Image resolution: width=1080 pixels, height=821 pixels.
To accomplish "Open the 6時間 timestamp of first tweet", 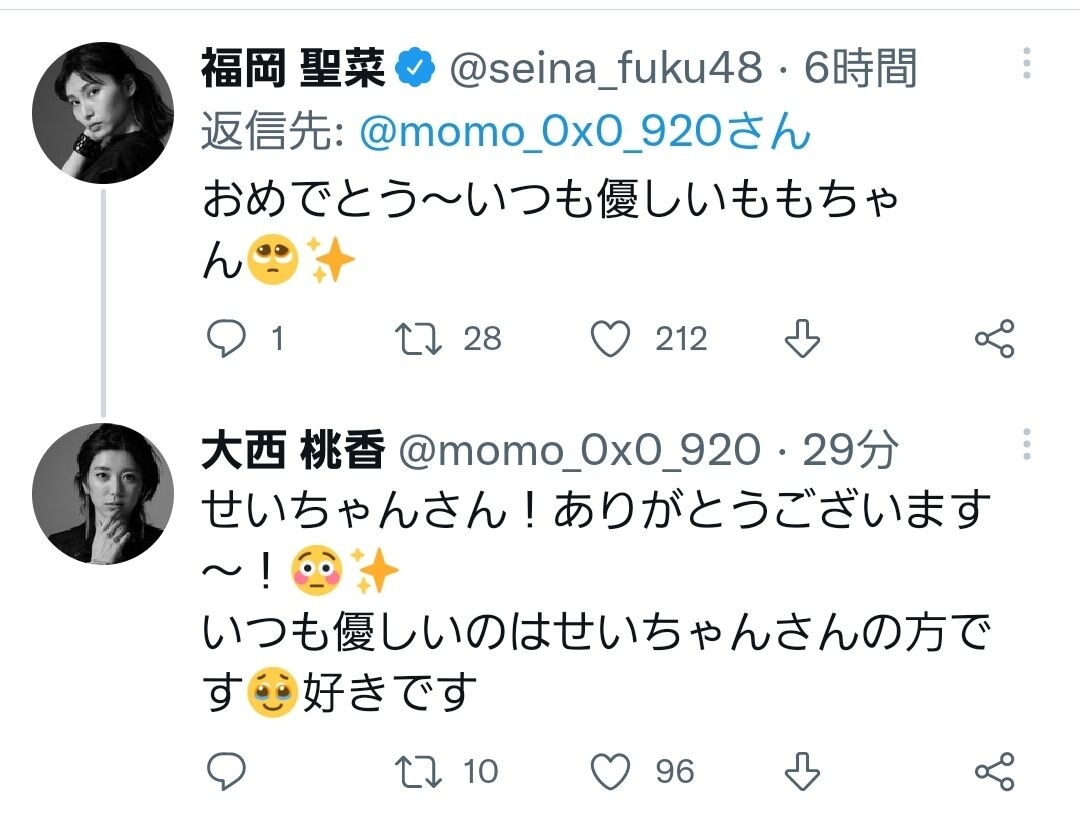I will tap(860, 69).
